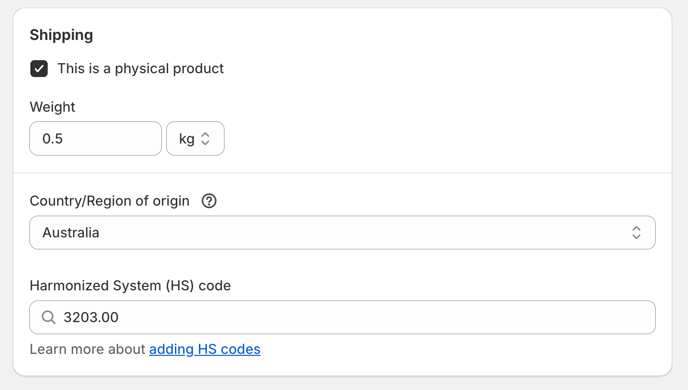Click the Weight field label
The width and height of the screenshot is (688, 390).
pyautogui.click(x=52, y=107)
